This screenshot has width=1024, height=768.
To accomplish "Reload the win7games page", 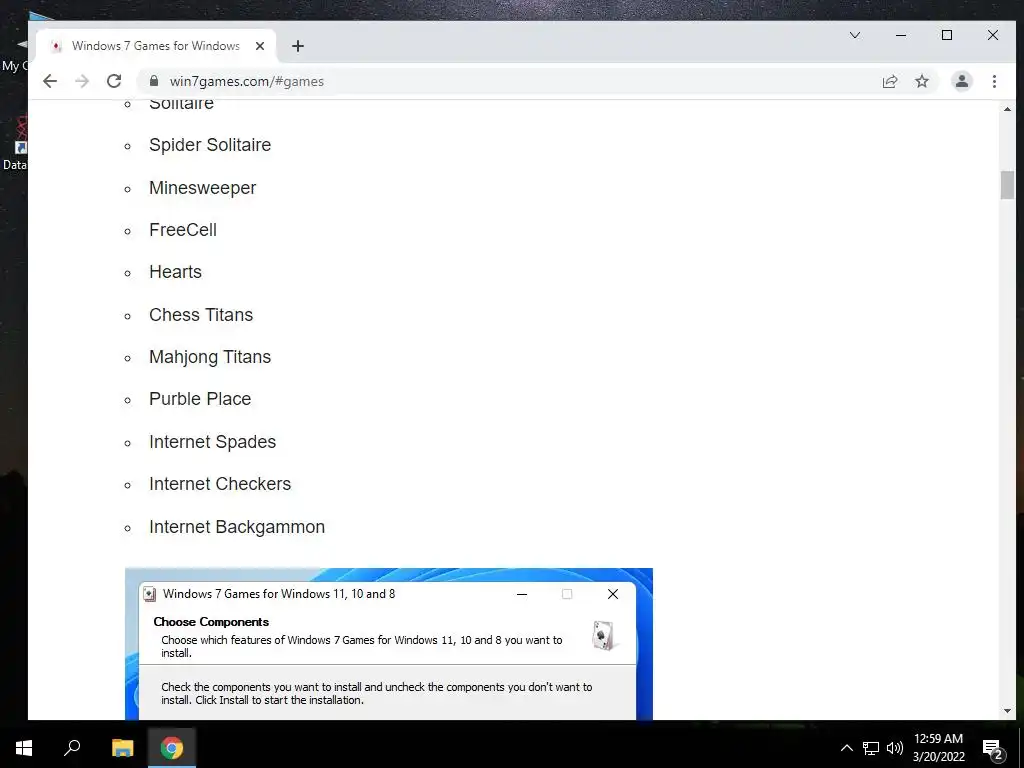I will coord(114,81).
